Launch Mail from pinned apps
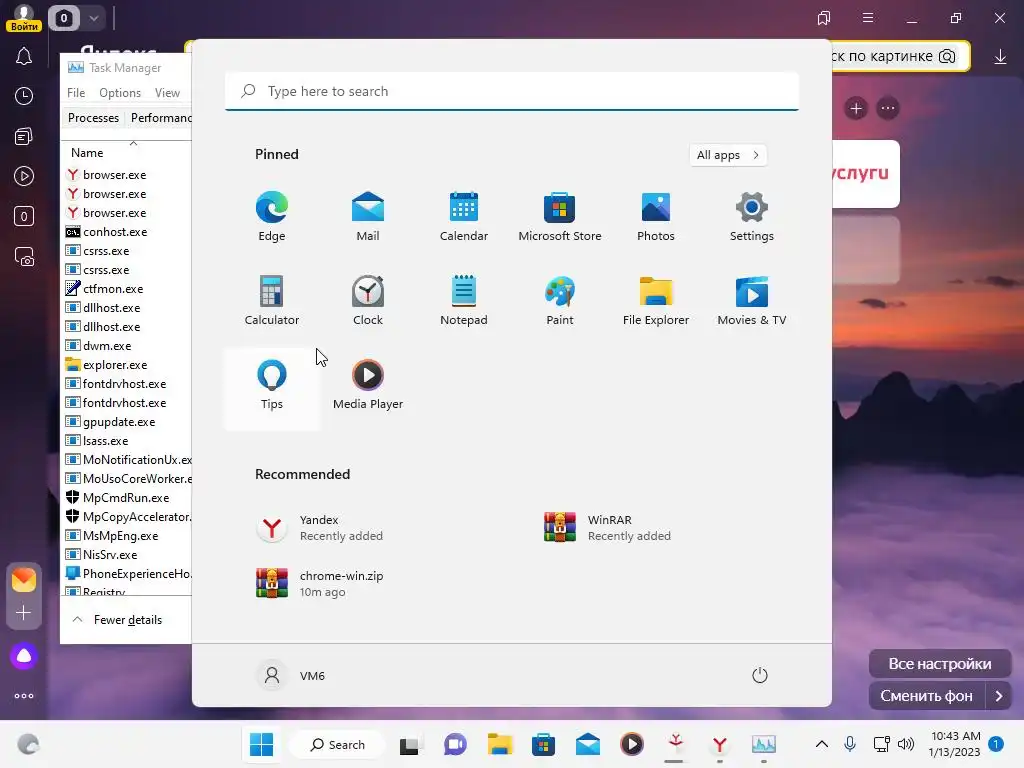 (368, 217)
